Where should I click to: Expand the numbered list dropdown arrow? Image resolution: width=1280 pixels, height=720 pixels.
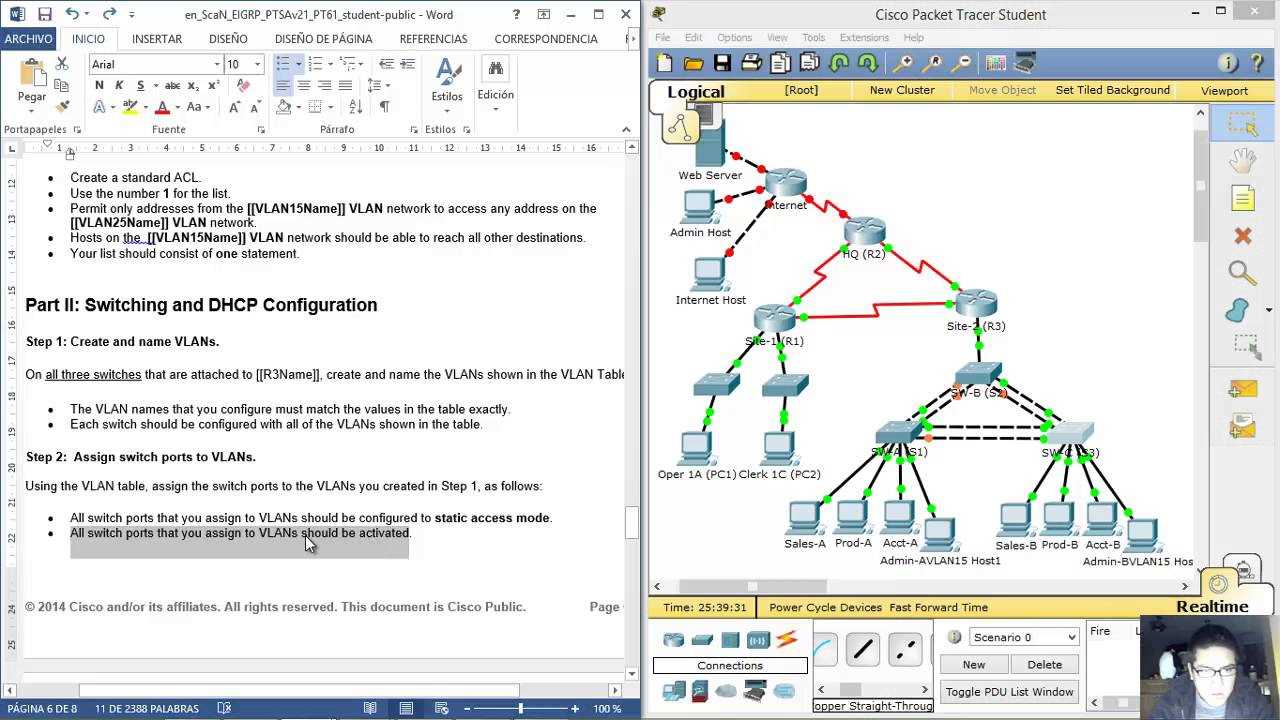[328, 64]
